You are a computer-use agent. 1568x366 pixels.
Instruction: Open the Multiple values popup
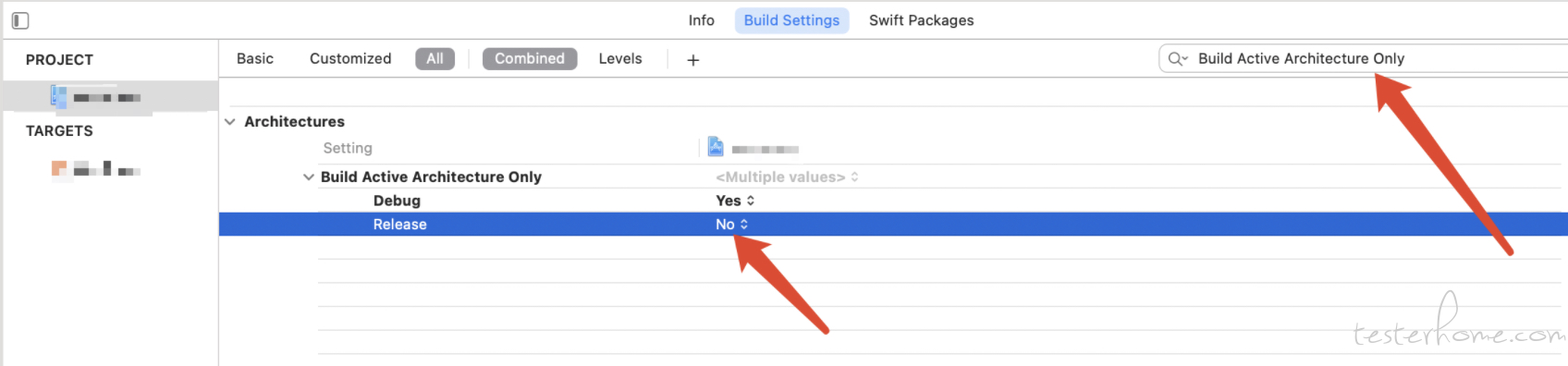[x=787, y=177]
